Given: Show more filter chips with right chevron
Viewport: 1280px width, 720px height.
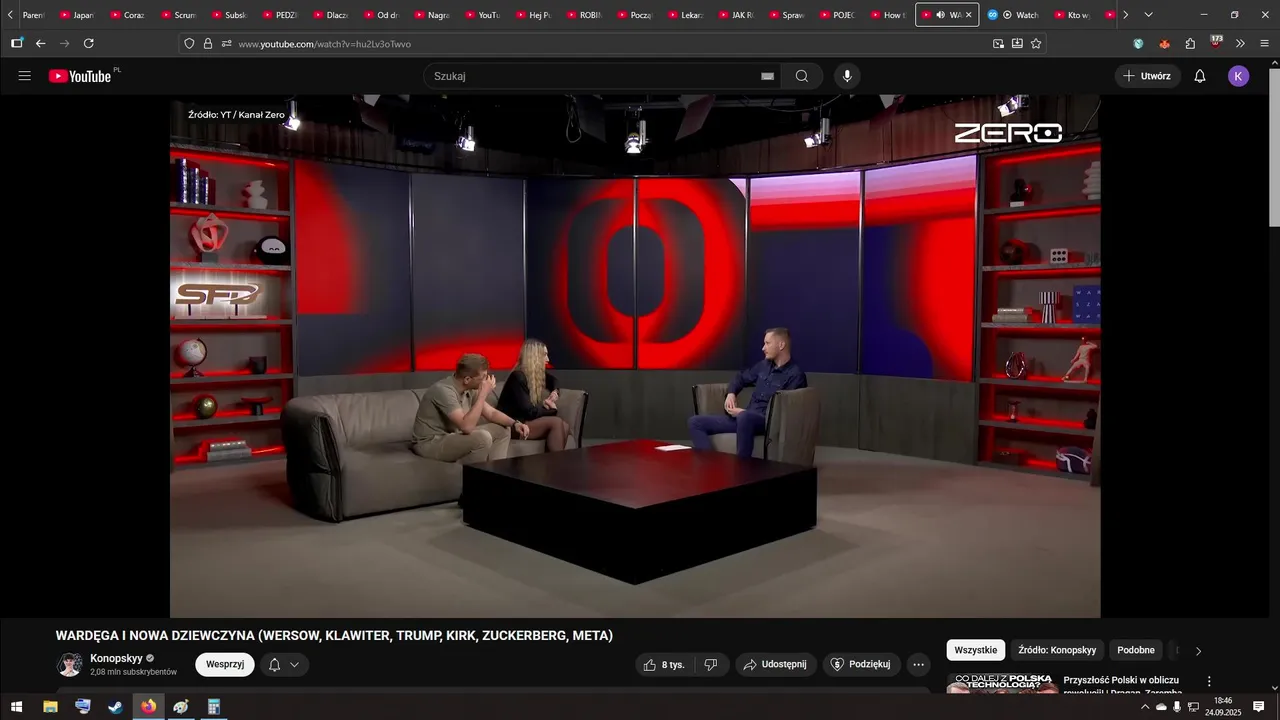Looking at the screenshot, I should [x=1198, y=651].
